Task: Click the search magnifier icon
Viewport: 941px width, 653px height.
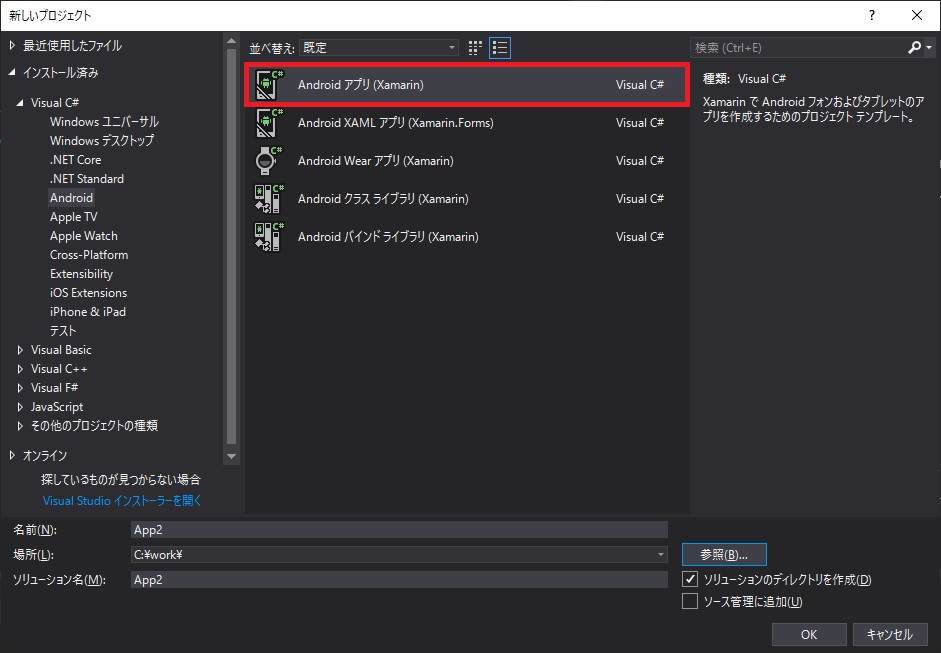Action: pos(914,47)
